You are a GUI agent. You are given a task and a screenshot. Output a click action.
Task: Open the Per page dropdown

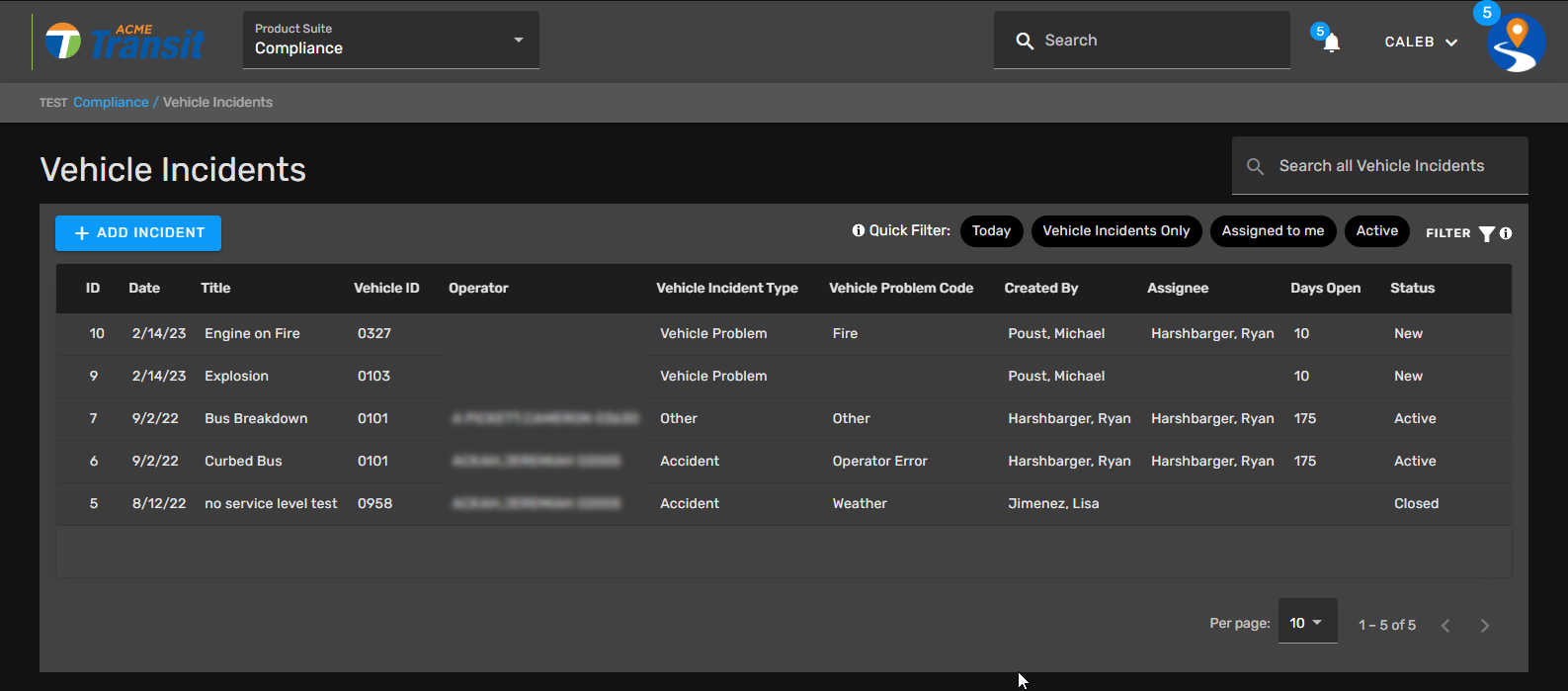[x=1306, y=623]
